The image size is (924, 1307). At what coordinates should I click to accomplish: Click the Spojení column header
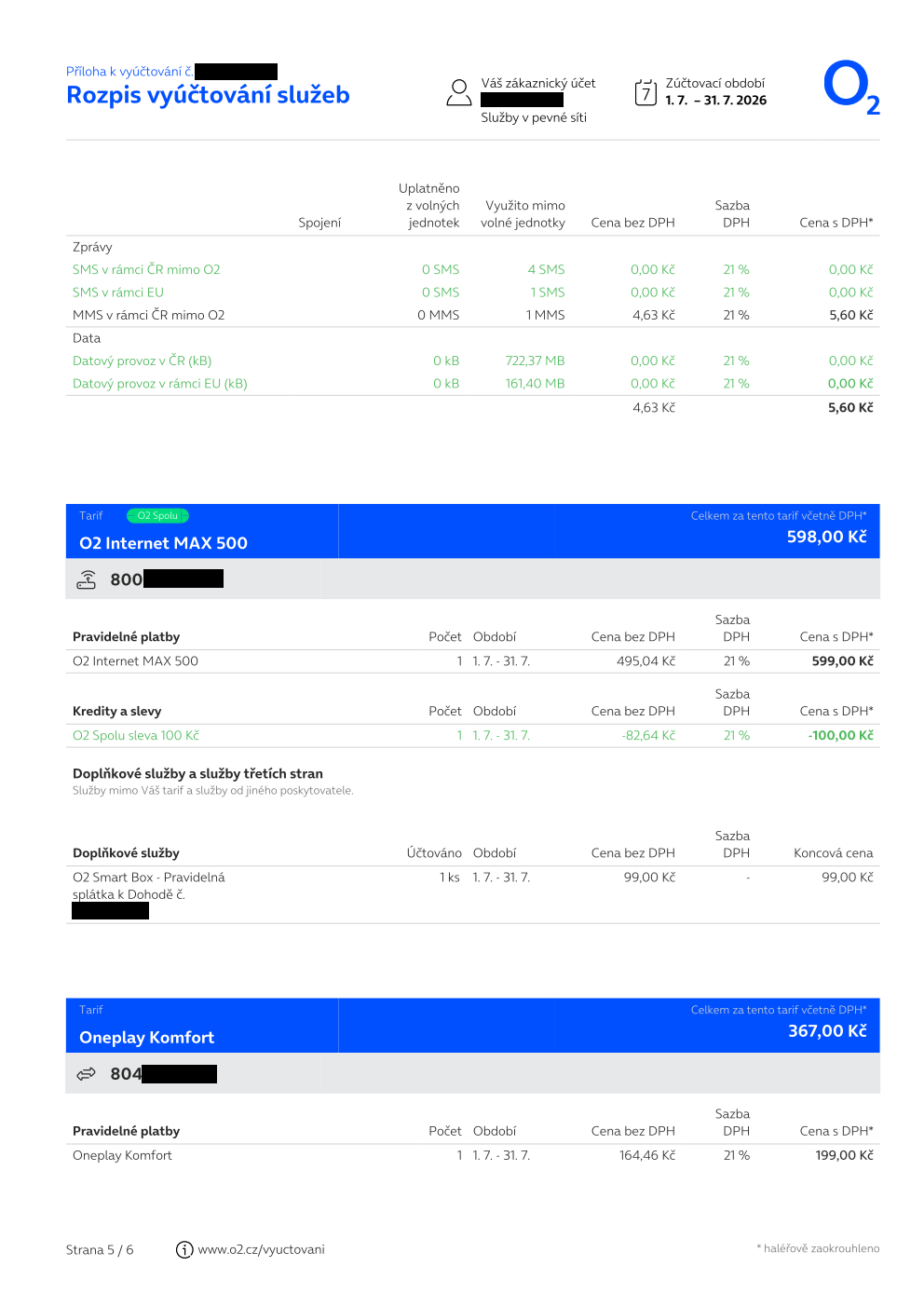click(x=319, y=223)
